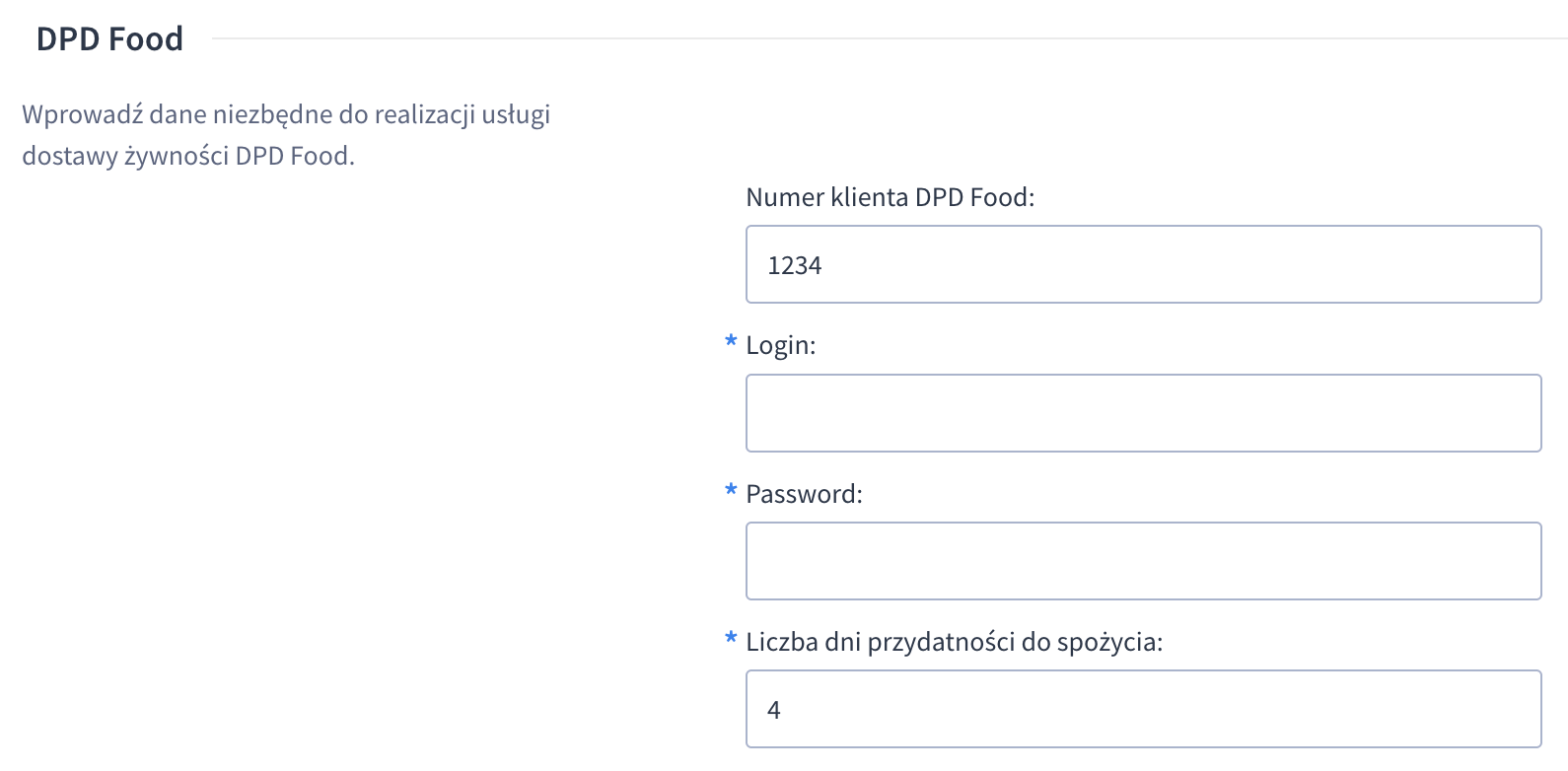The width and height of the screenshot is (1568, 771).
Task: Click the required asterisk beside Login
Action: click(731, 341)
